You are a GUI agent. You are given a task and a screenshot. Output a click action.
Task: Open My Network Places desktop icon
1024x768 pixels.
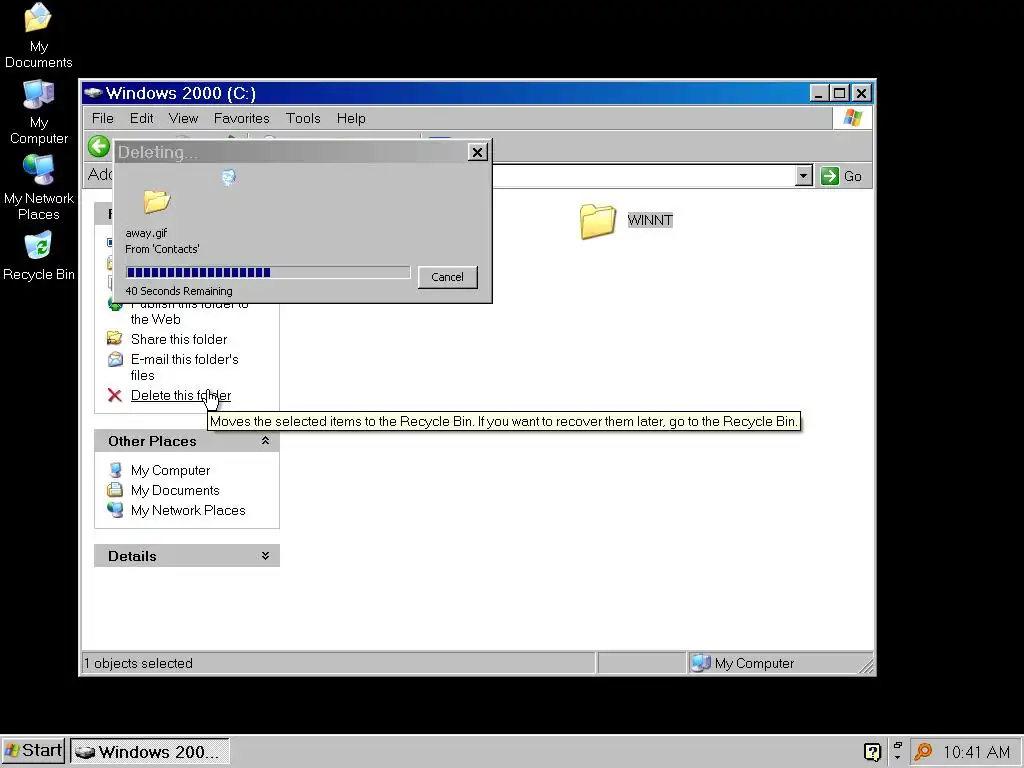coord(39,187)
